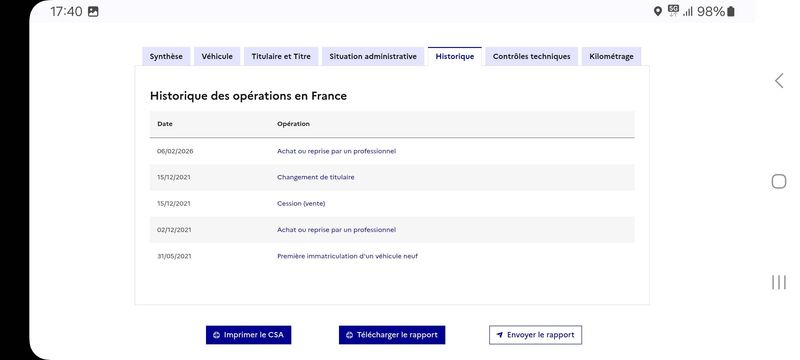Show the Kilométrage tab

pyautogui.click(x=611, y=57)
